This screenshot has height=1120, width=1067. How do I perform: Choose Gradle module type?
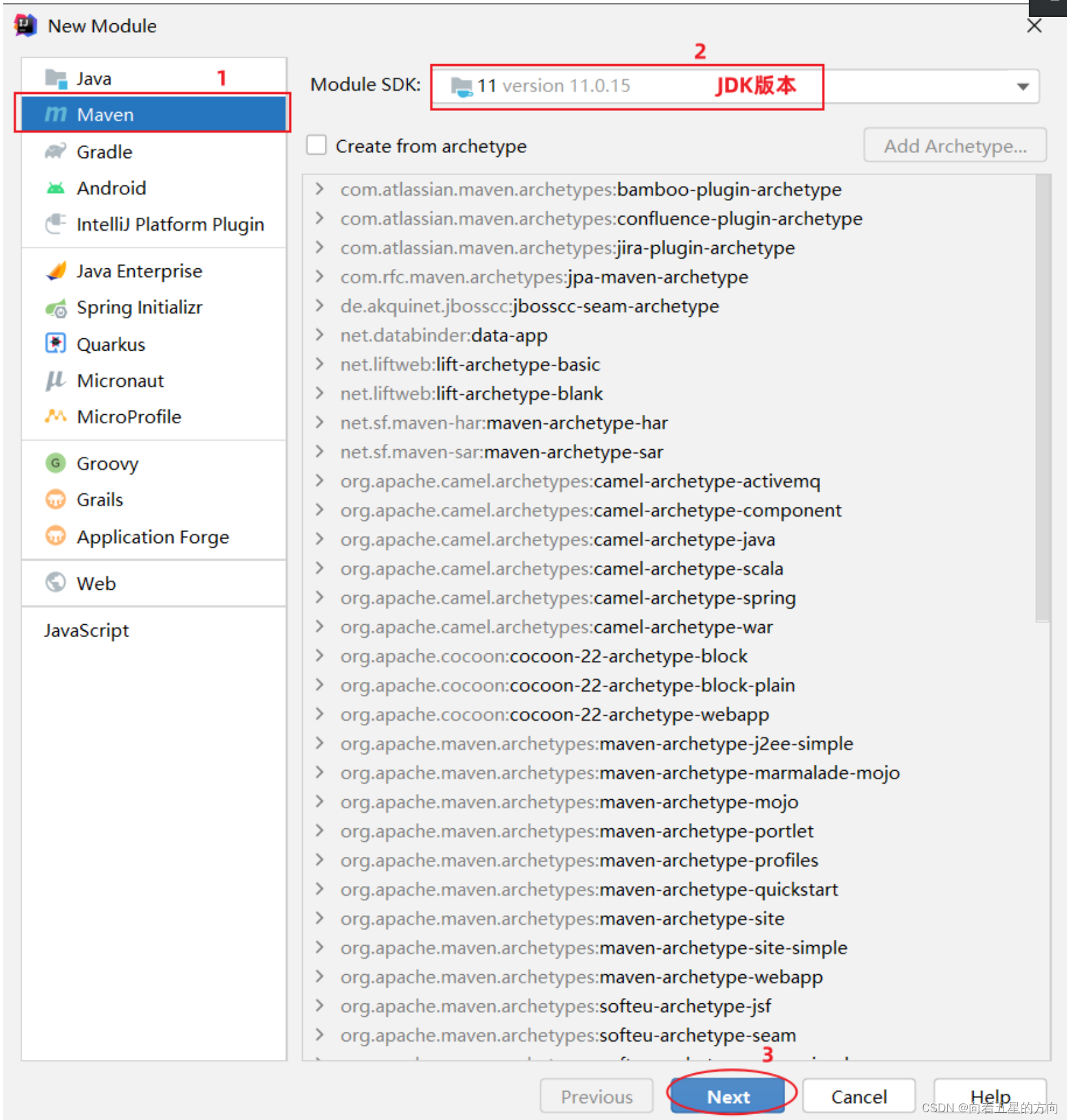click(x=154, y=152)
